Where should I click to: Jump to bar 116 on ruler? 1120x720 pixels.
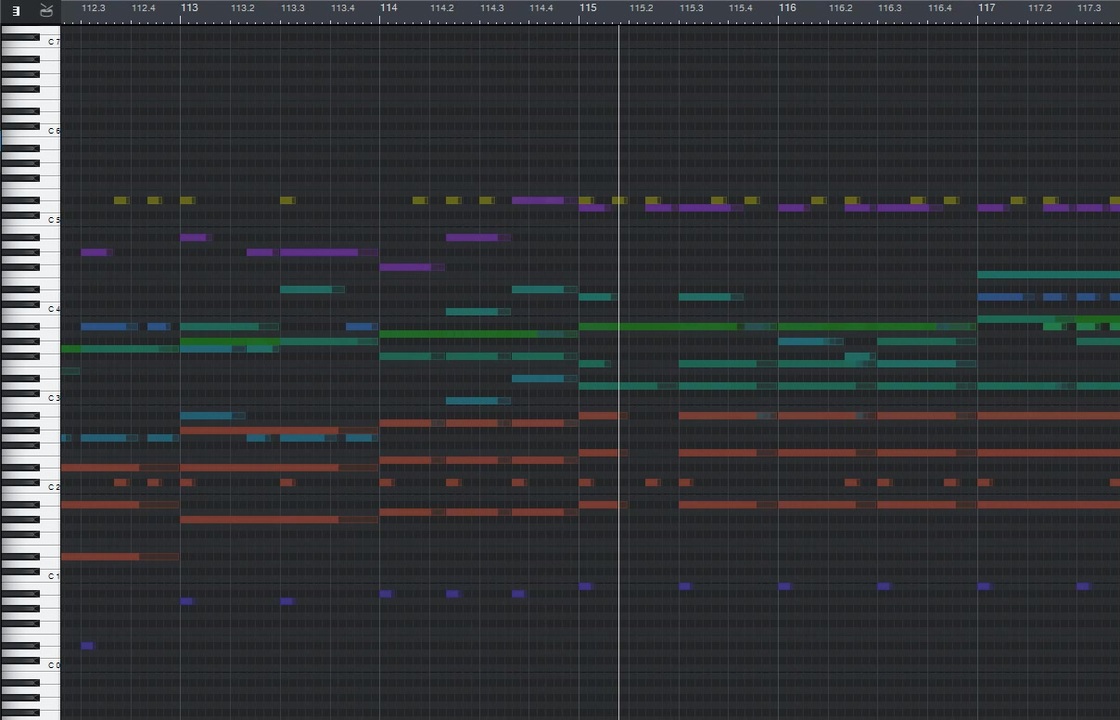(787, 8)
